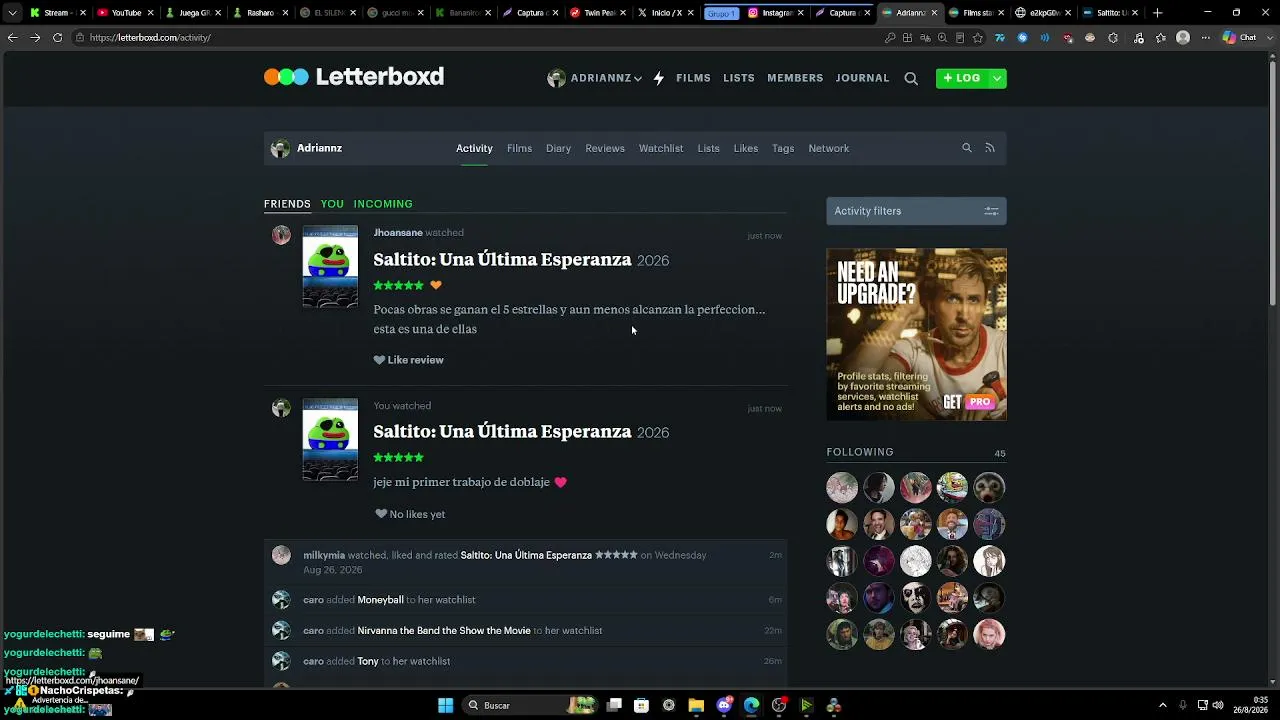The width and height of the screenshot is (1280, 720).
Task: Click the heart next to No likes yet
Action: pyautogui.click(x=381, y=514)
